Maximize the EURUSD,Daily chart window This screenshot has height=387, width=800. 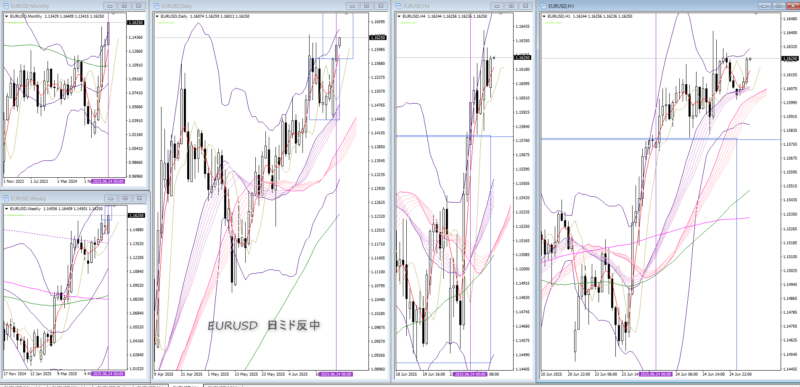pos(366,6)
